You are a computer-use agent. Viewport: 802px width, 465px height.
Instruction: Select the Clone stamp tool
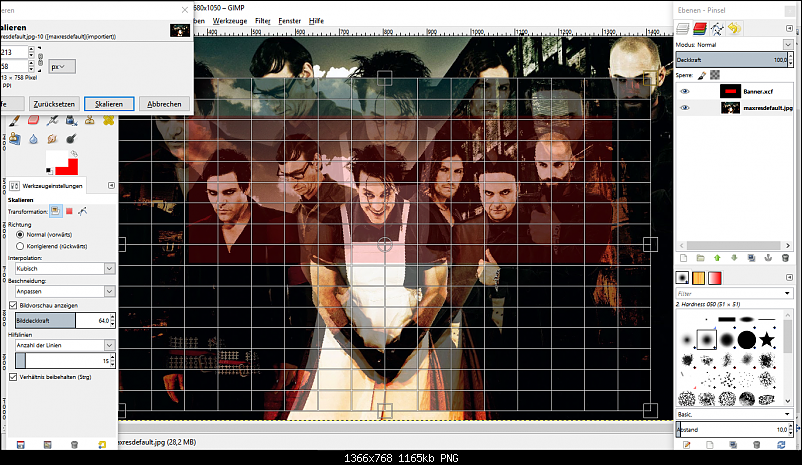tap(90, 120)
